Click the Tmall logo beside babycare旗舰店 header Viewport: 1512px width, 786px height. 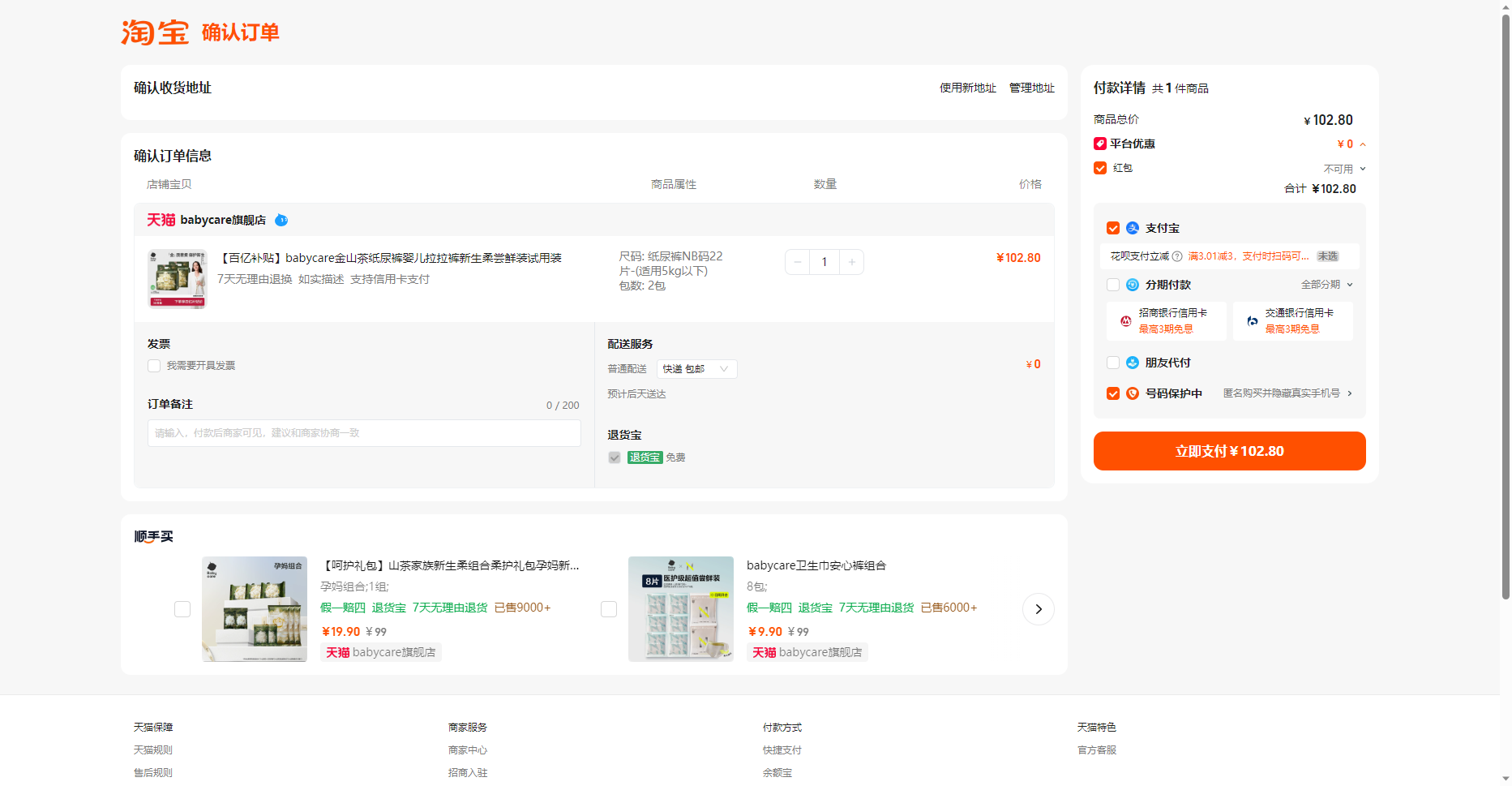coord(161,220)
